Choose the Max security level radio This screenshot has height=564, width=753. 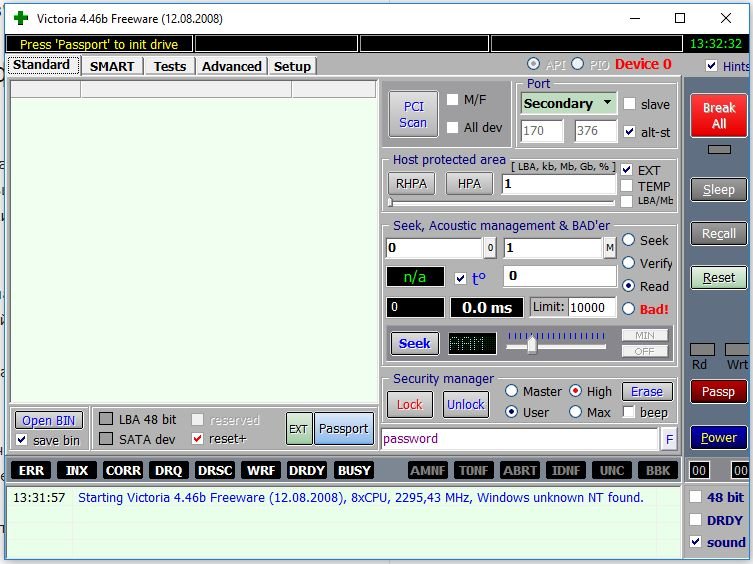(575, 412)
